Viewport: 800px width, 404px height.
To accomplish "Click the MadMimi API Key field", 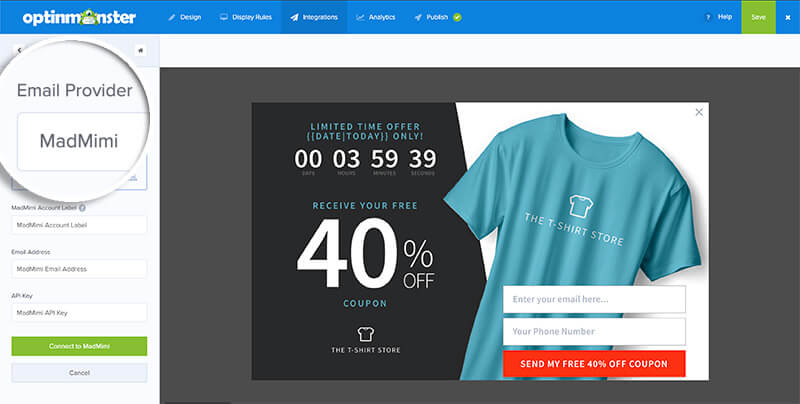I will coord(79,313).
